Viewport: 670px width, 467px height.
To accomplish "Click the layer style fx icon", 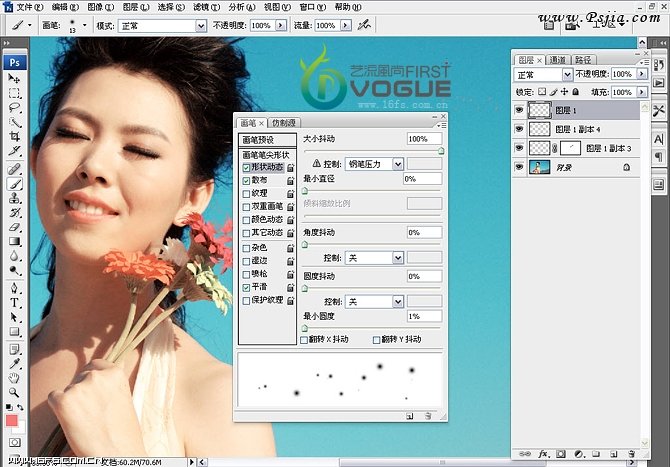I will (546, 454).
